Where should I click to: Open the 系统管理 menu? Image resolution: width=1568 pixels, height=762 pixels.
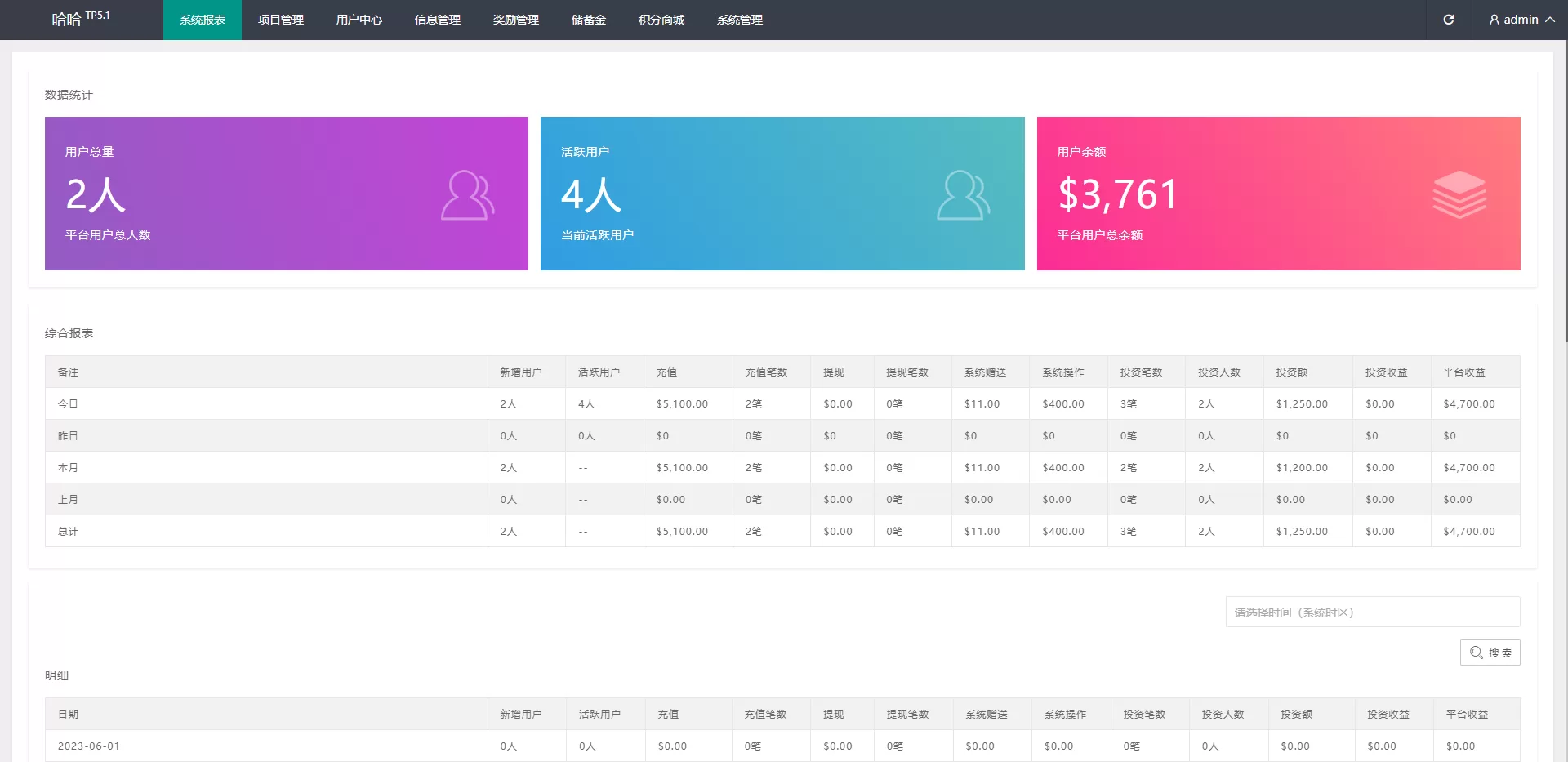[739, 20]
